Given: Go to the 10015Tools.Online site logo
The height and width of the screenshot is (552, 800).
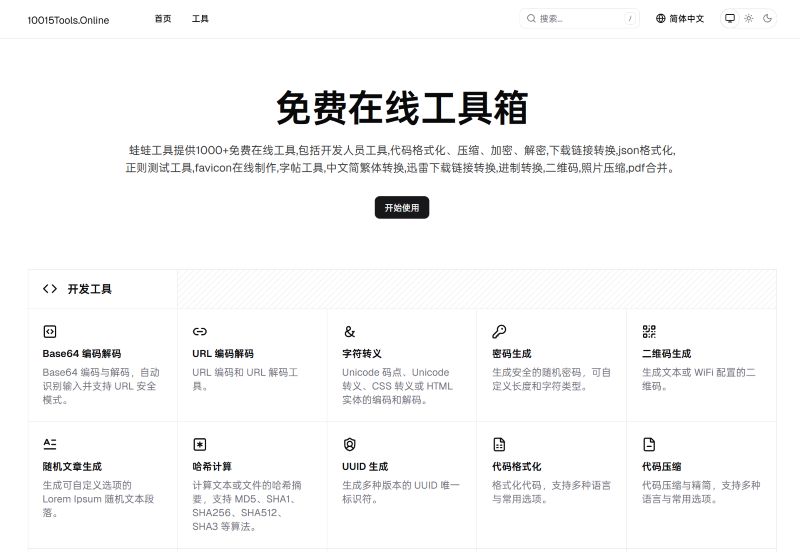Looking at the screenshot, I should pyautogui.click(x=68, y=19).
